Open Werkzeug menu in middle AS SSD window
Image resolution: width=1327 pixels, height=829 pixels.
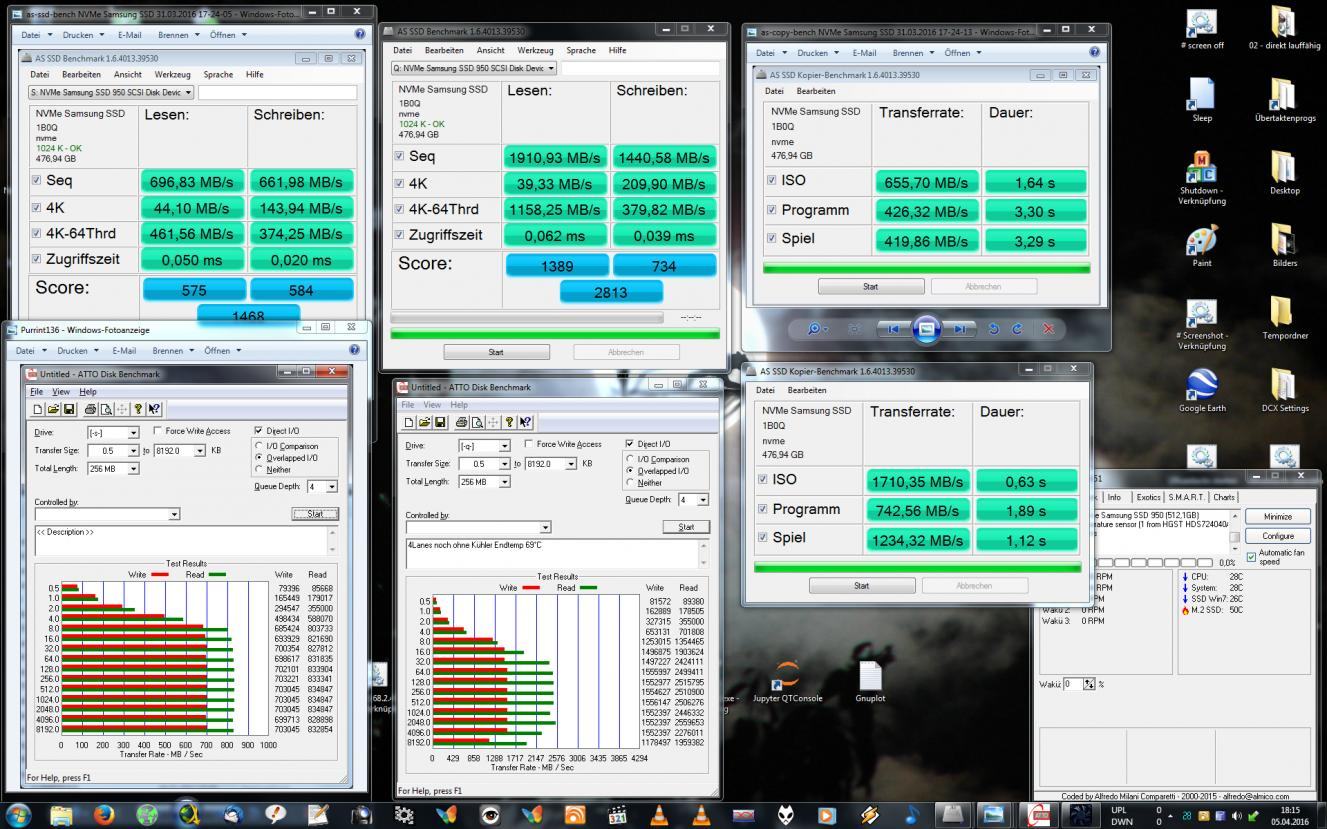pyautogui.click(x=534, y=50)
